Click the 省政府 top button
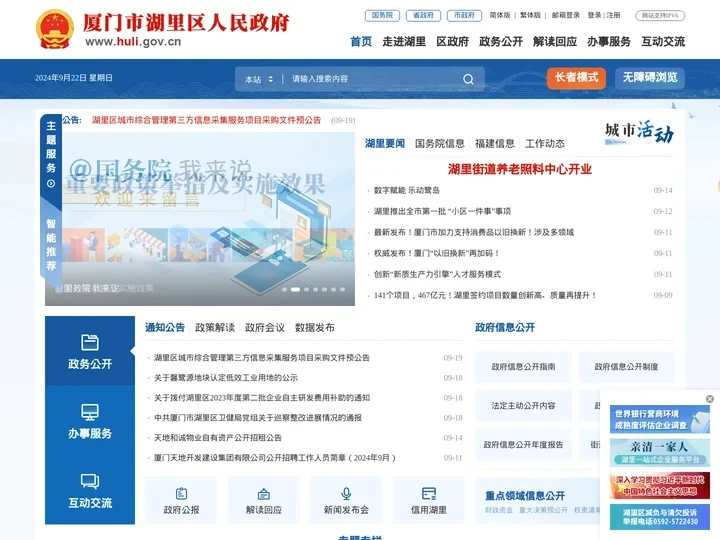Image resolution: width=720 pixels, height=540 pixels. (423, 16)
